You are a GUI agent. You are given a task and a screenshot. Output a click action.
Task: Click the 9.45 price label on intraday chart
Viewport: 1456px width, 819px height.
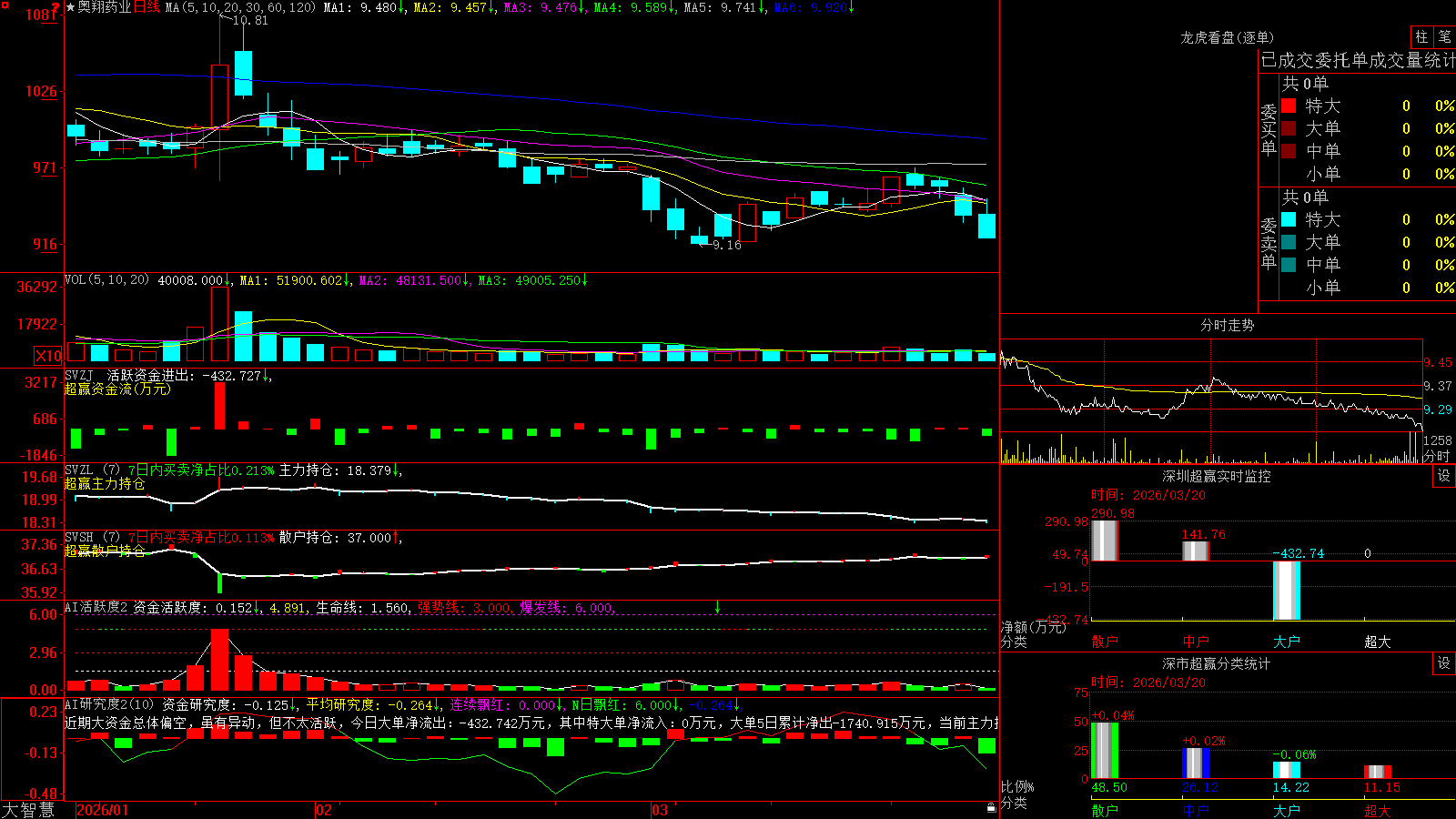pos(1438,362)
